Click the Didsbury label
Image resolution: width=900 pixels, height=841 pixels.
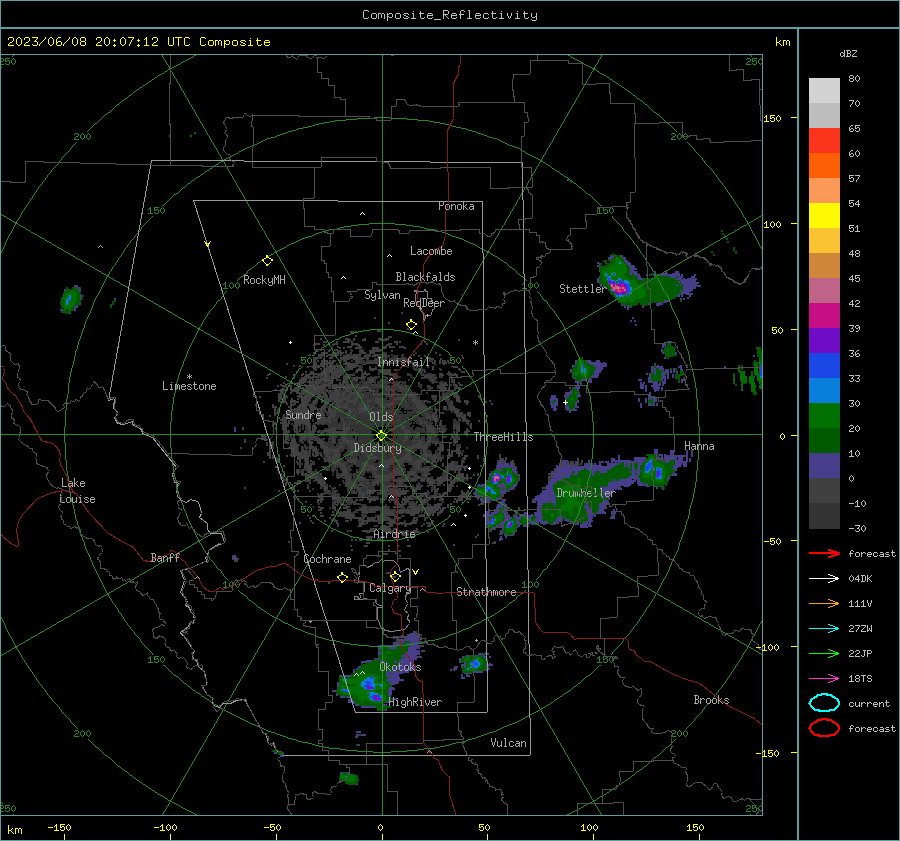pos(377,448)
